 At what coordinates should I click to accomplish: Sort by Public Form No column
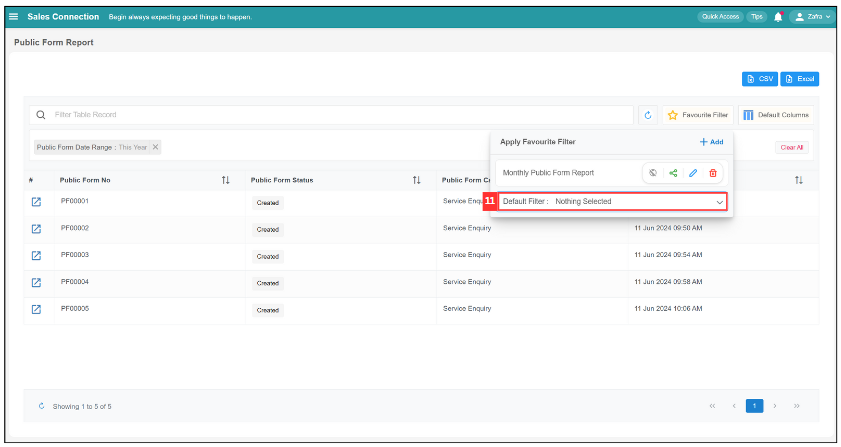[x=226, y=180]
